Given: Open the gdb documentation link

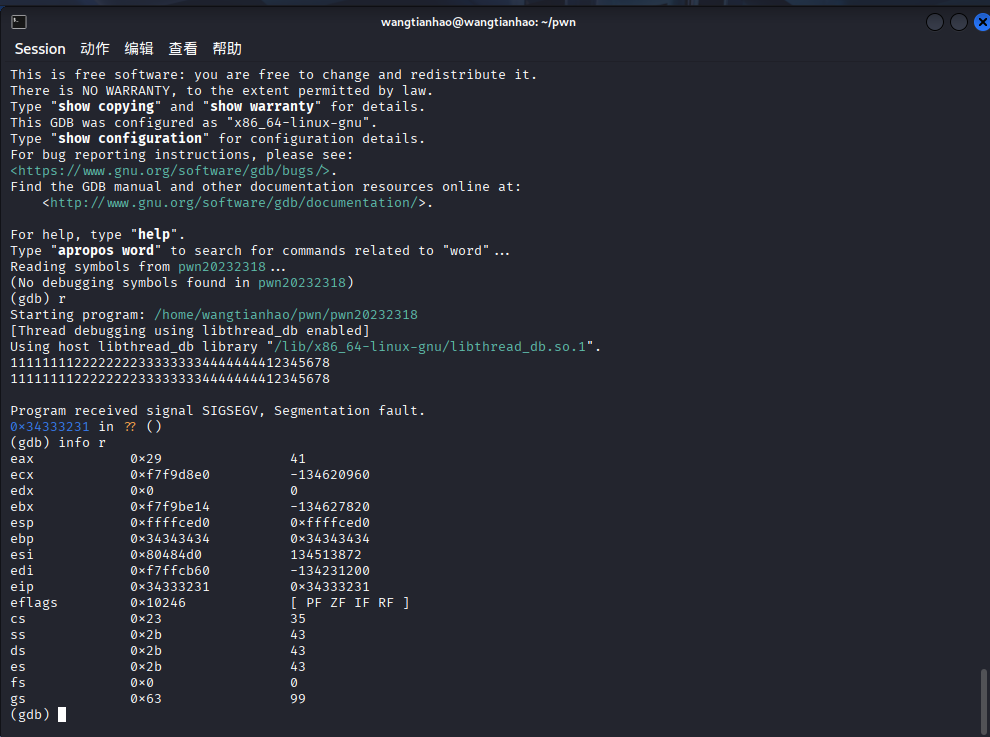Looking at the screenshot, I should coord(234,203).
